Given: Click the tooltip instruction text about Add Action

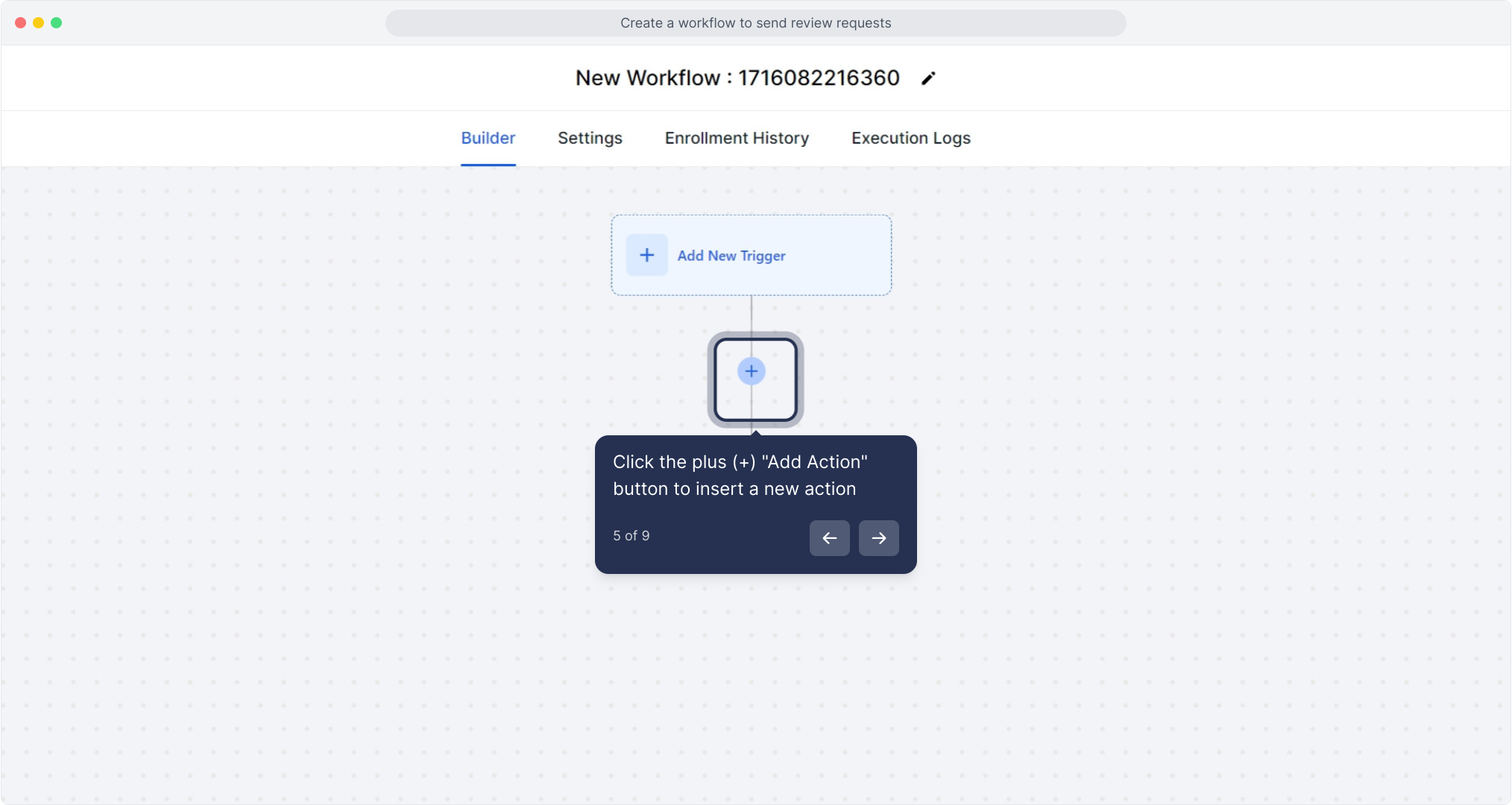Looking at the screenshot, I should [740, 475].
